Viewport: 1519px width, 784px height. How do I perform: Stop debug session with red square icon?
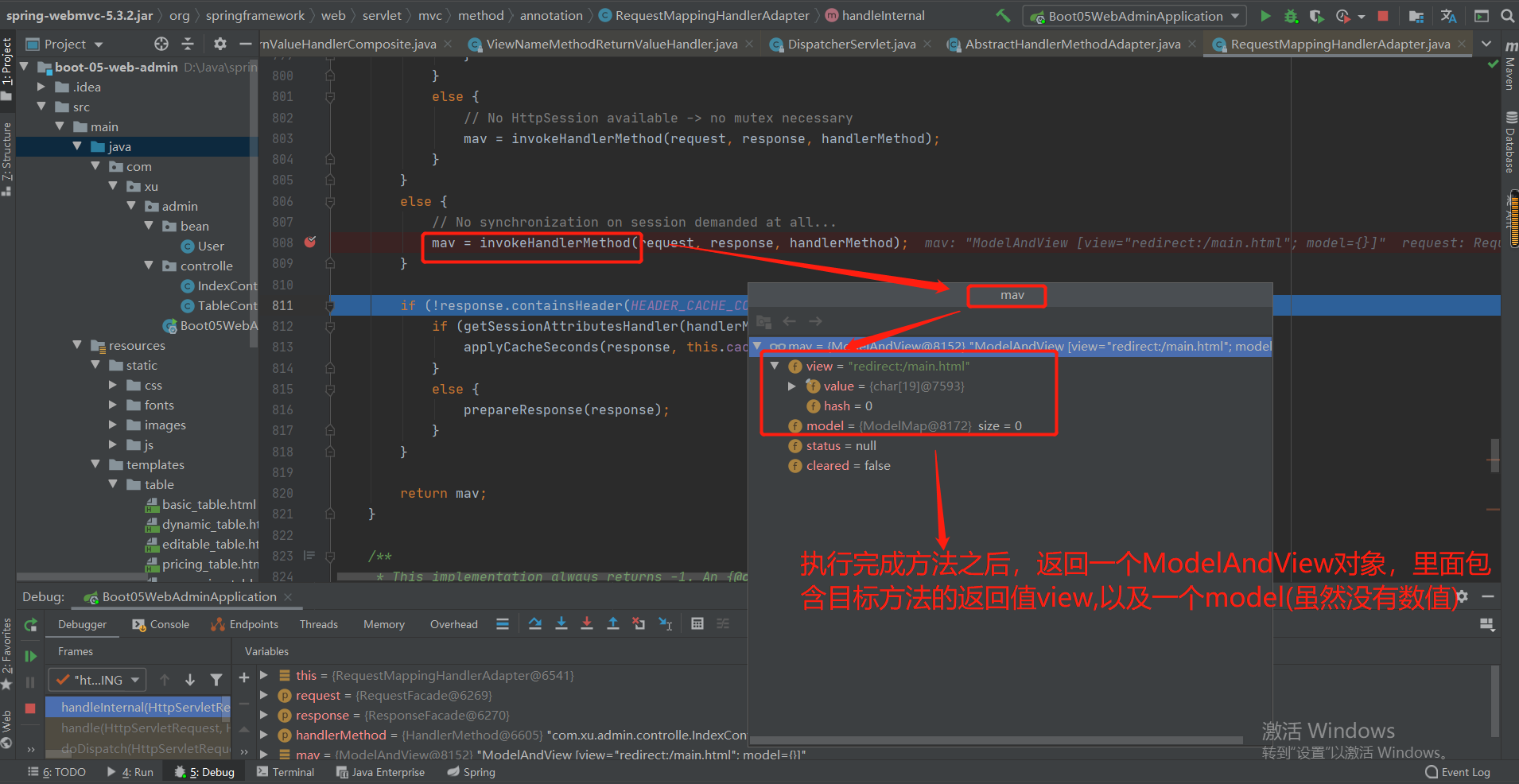(x=30, y=708)
